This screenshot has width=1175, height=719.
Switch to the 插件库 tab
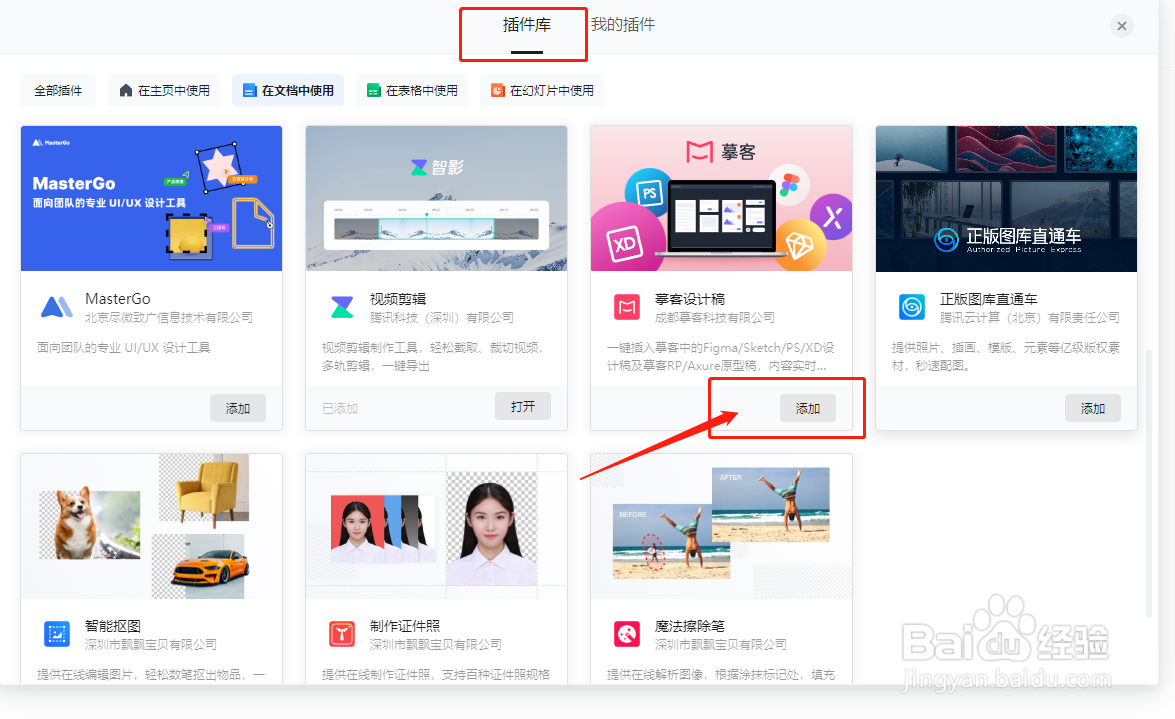tap(526, 25)
